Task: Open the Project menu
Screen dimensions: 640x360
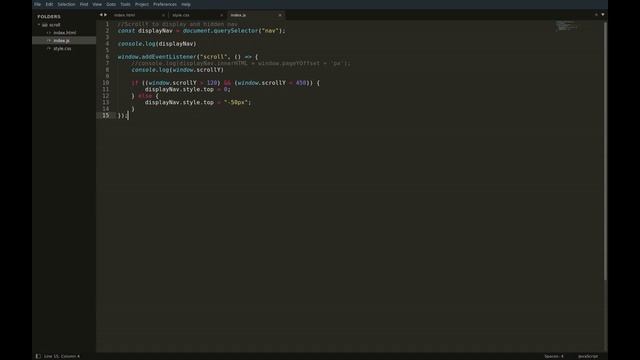Action: 142,4
